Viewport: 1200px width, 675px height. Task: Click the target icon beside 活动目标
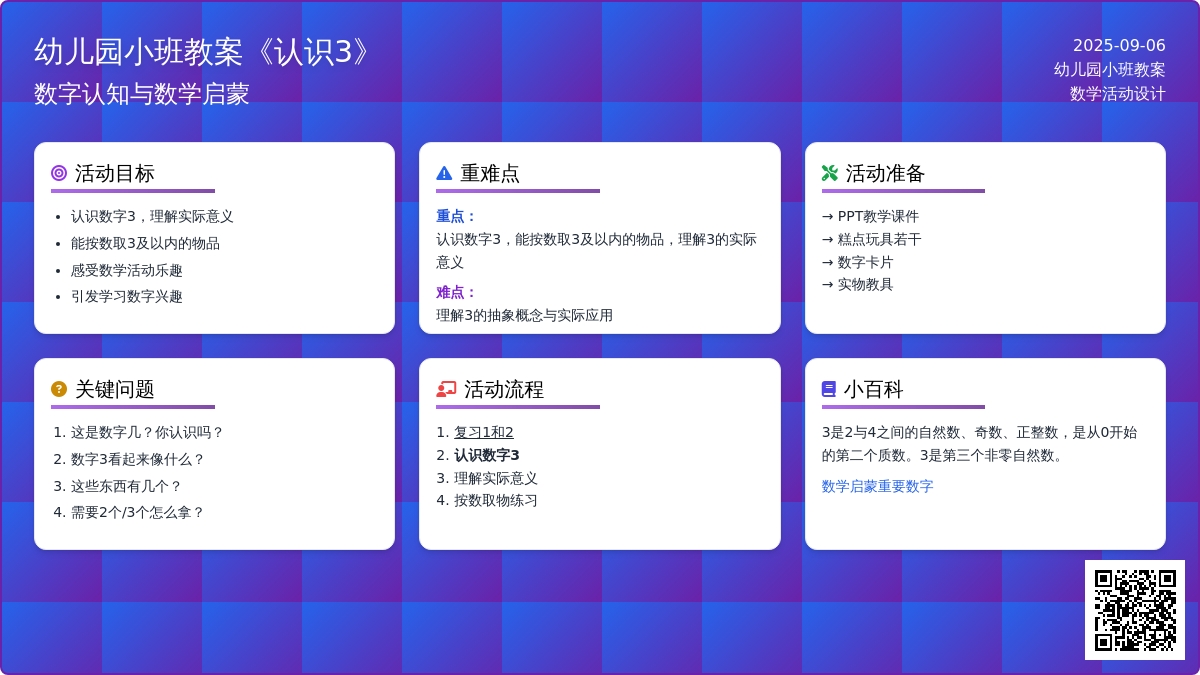point(59,173)
